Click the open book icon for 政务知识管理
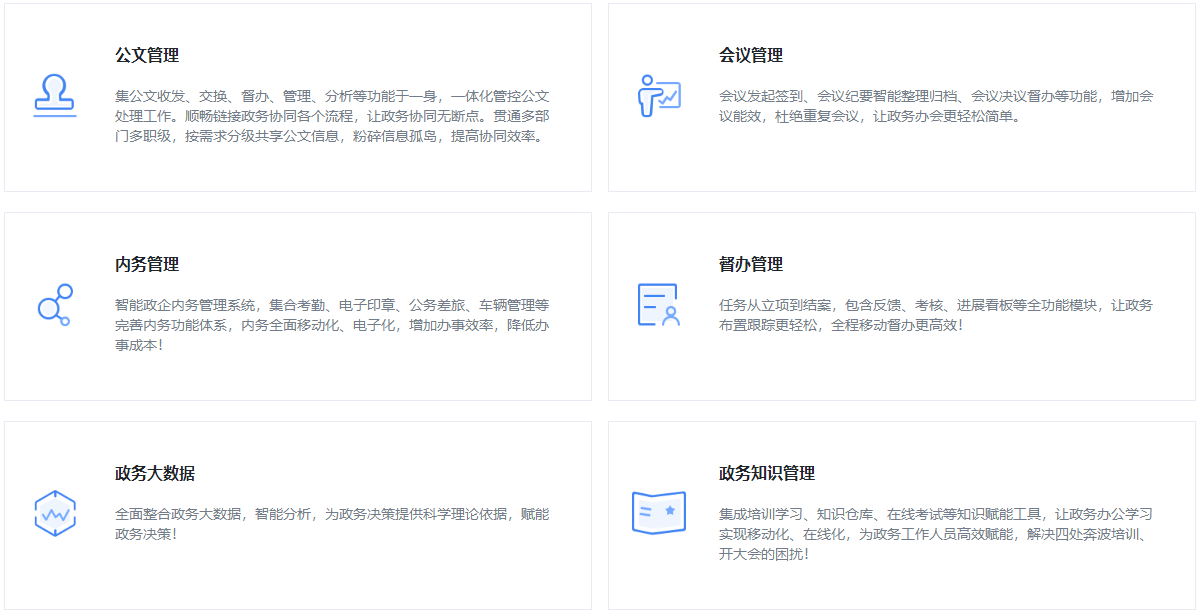Viewport: 1200px width, 614px height. click(x=659, y=513)
